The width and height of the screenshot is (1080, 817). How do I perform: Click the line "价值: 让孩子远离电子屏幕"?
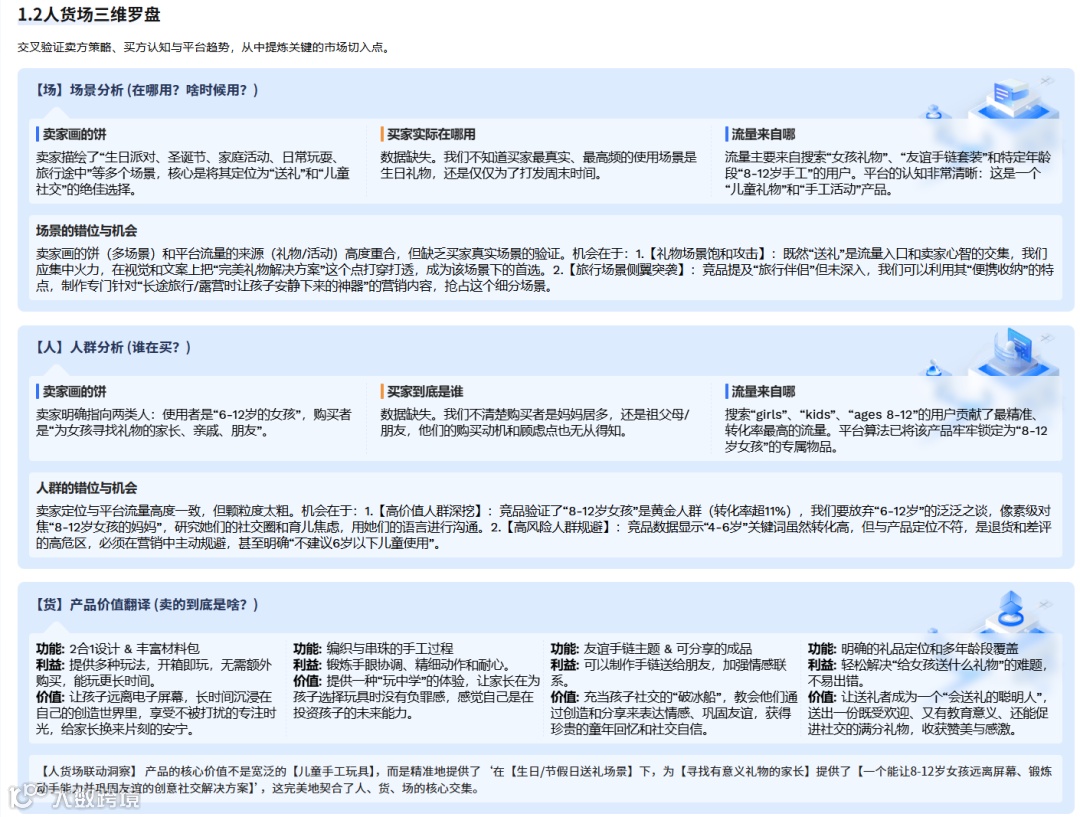coord(156,713)
